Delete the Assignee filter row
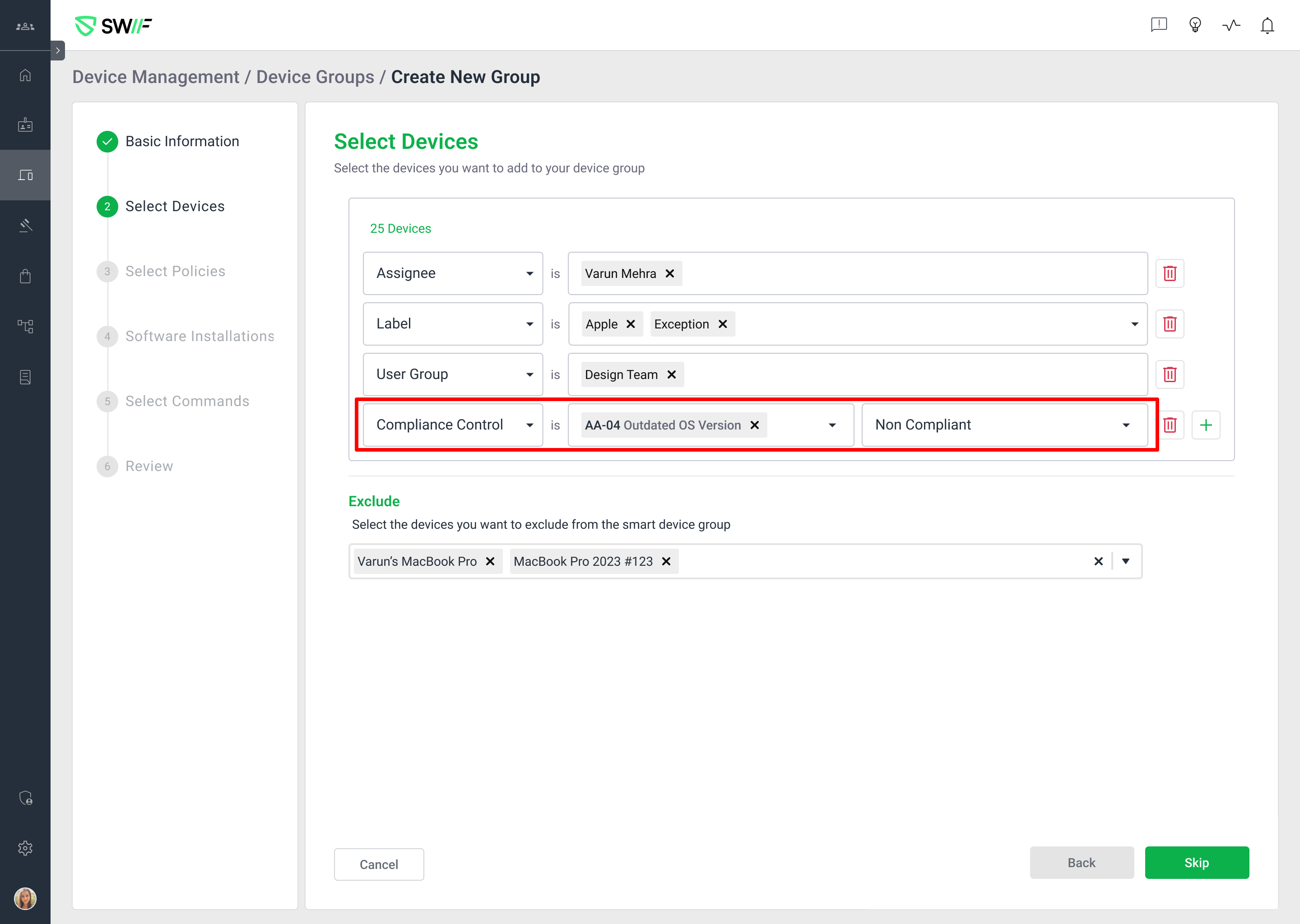The width and height of the screenshot is (1300, 924). (1169, 274)
